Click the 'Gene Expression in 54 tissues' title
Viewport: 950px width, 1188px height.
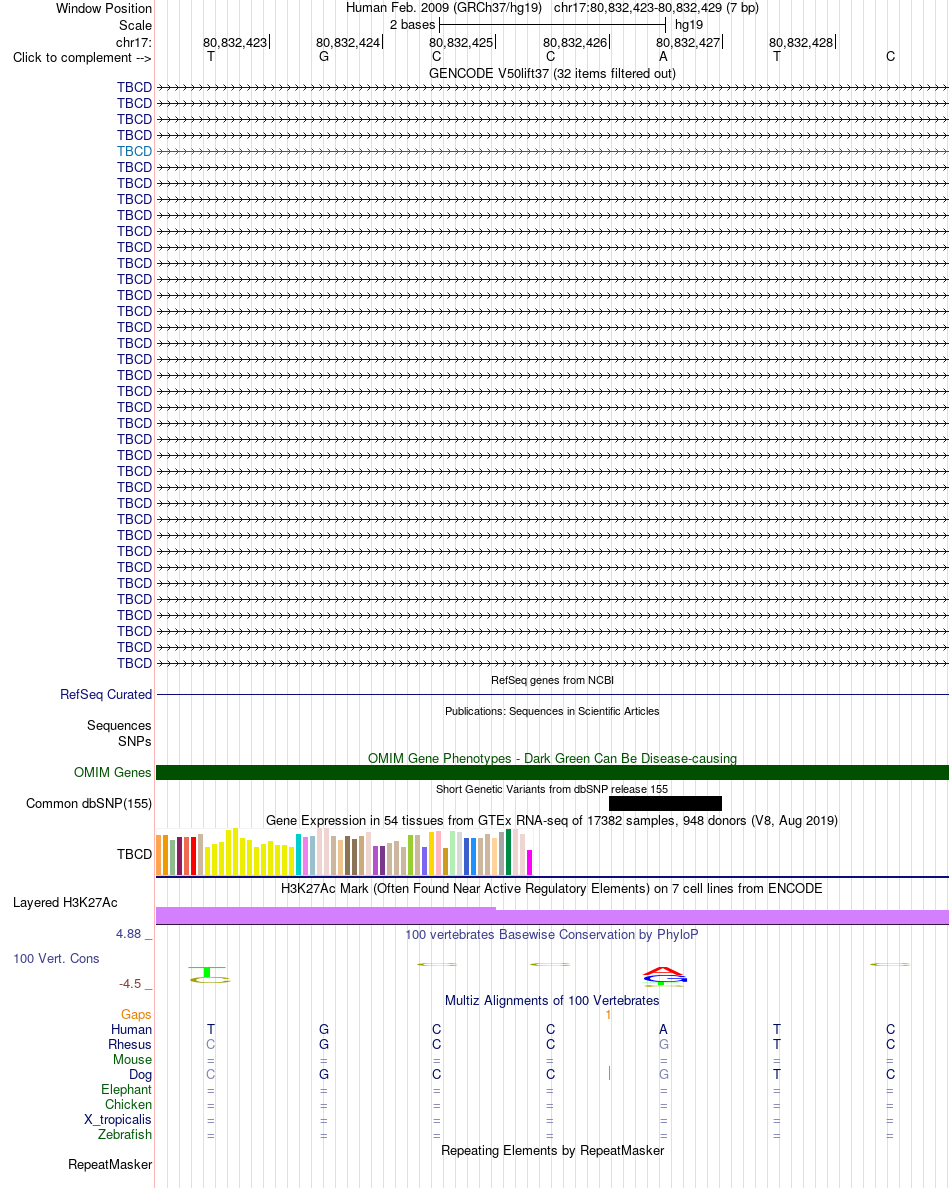[552, 821]
